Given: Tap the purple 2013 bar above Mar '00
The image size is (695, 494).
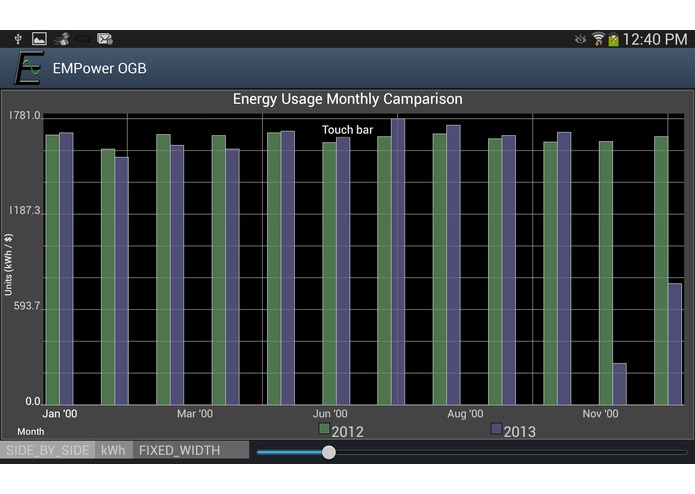Looking at the screenshot, I should (177, 275).
